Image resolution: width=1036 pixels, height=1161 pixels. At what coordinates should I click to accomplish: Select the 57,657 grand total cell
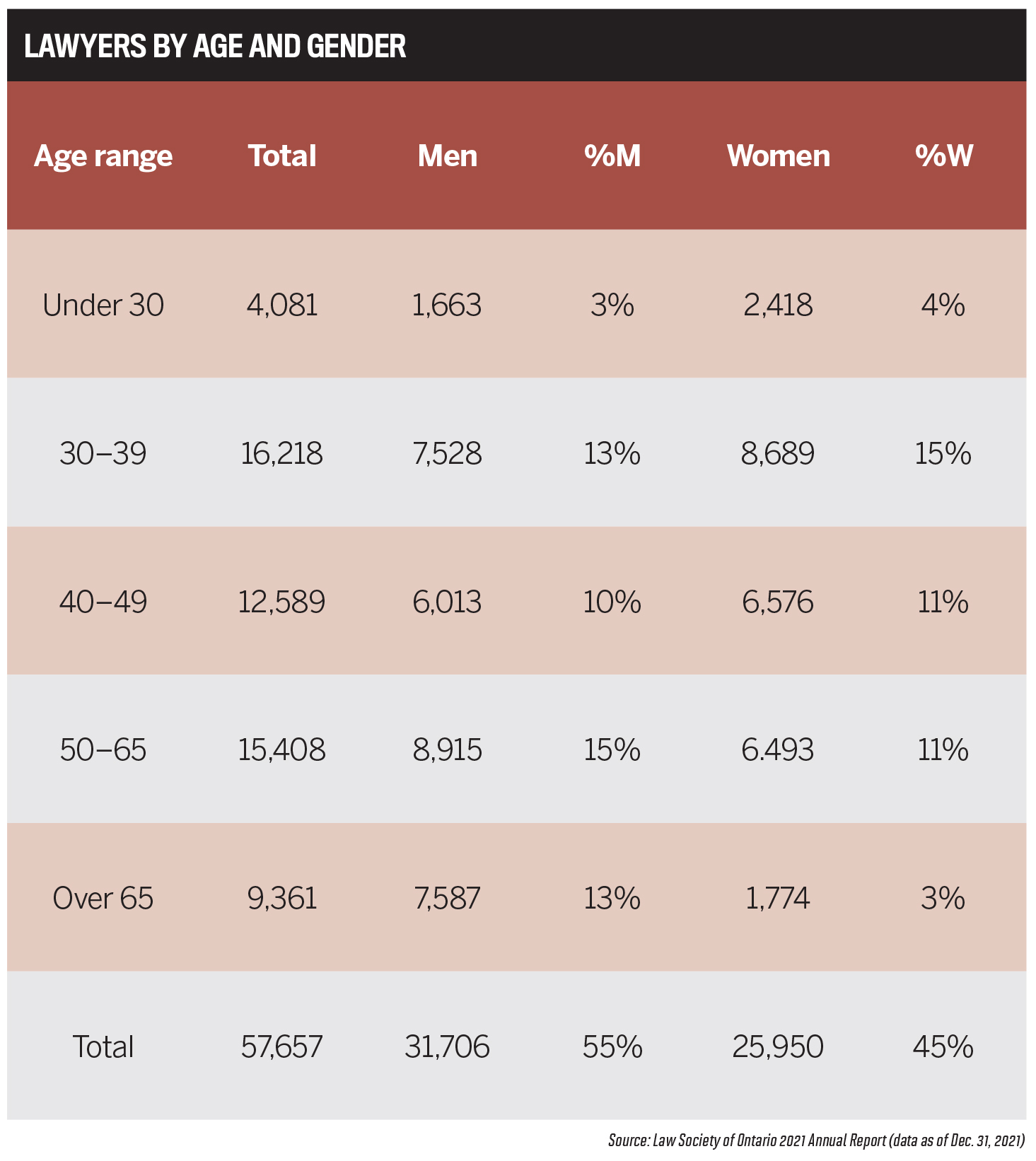(x=282, y=1046)
